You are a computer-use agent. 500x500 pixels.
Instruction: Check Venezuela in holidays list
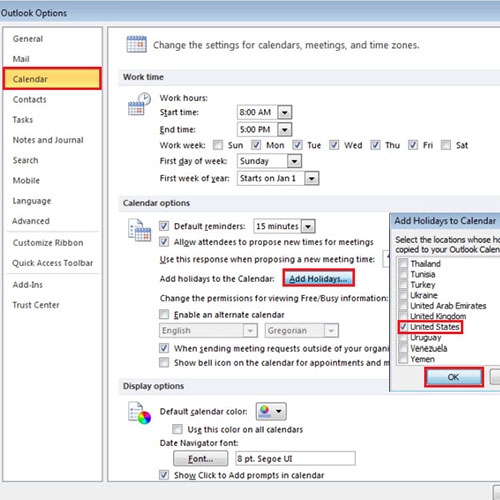403,348
